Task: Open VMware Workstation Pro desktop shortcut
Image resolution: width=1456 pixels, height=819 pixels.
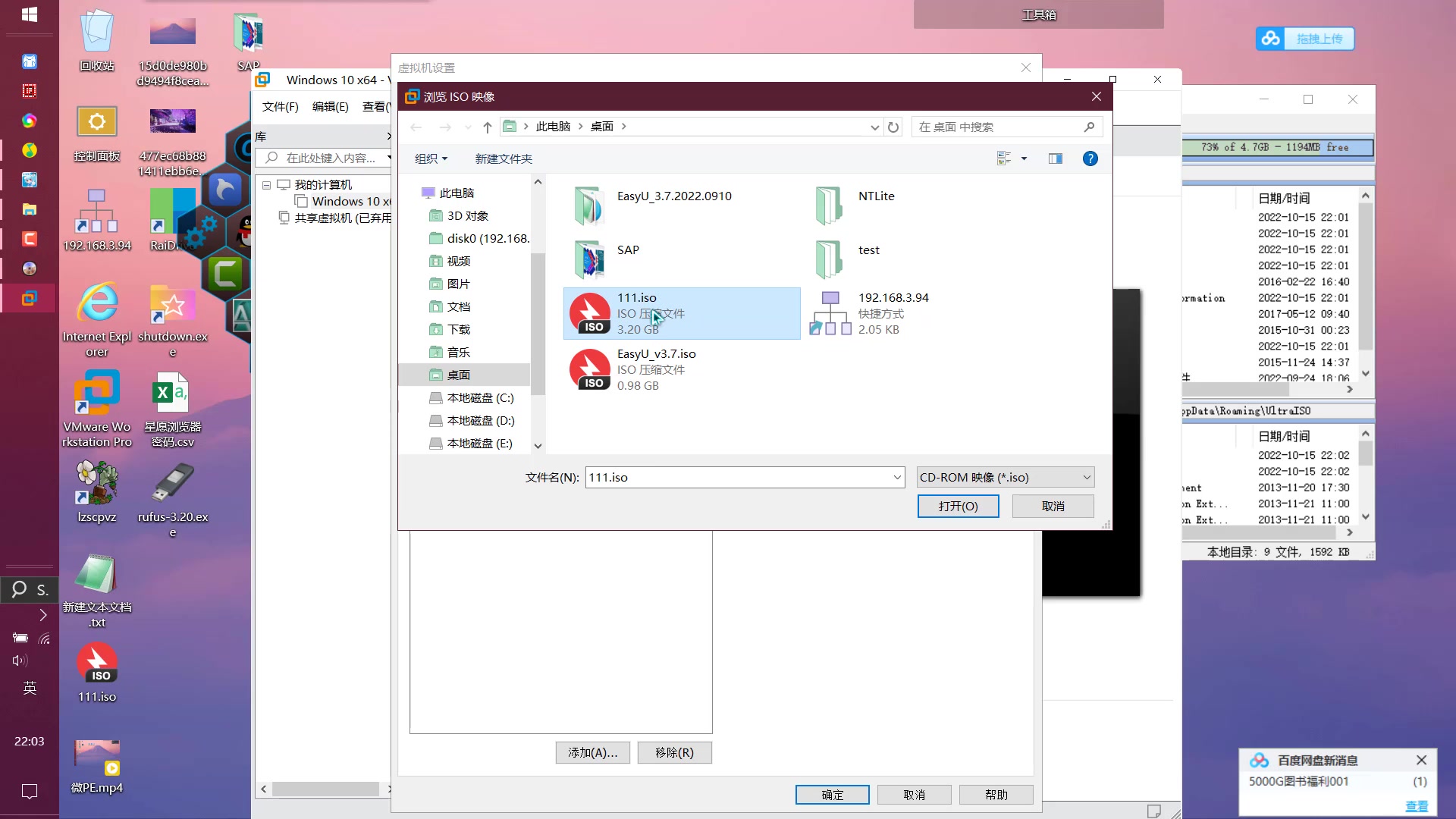Action: [97, 409]
